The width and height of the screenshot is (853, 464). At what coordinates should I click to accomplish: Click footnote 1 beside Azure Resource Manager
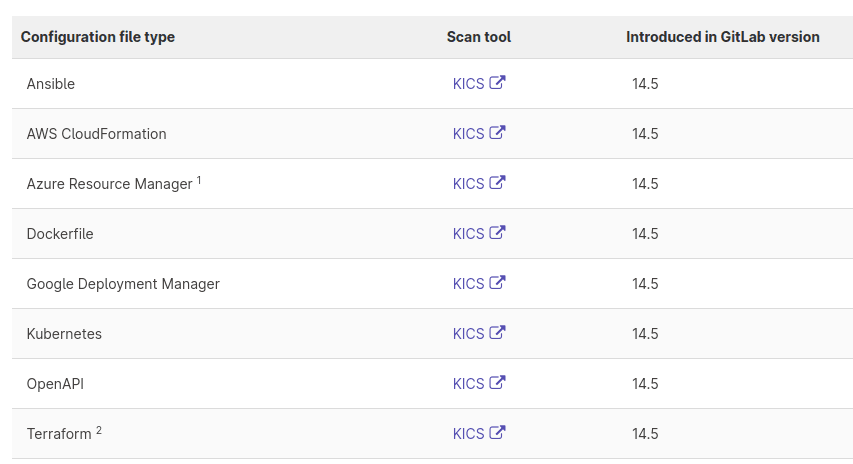[199, 180]
